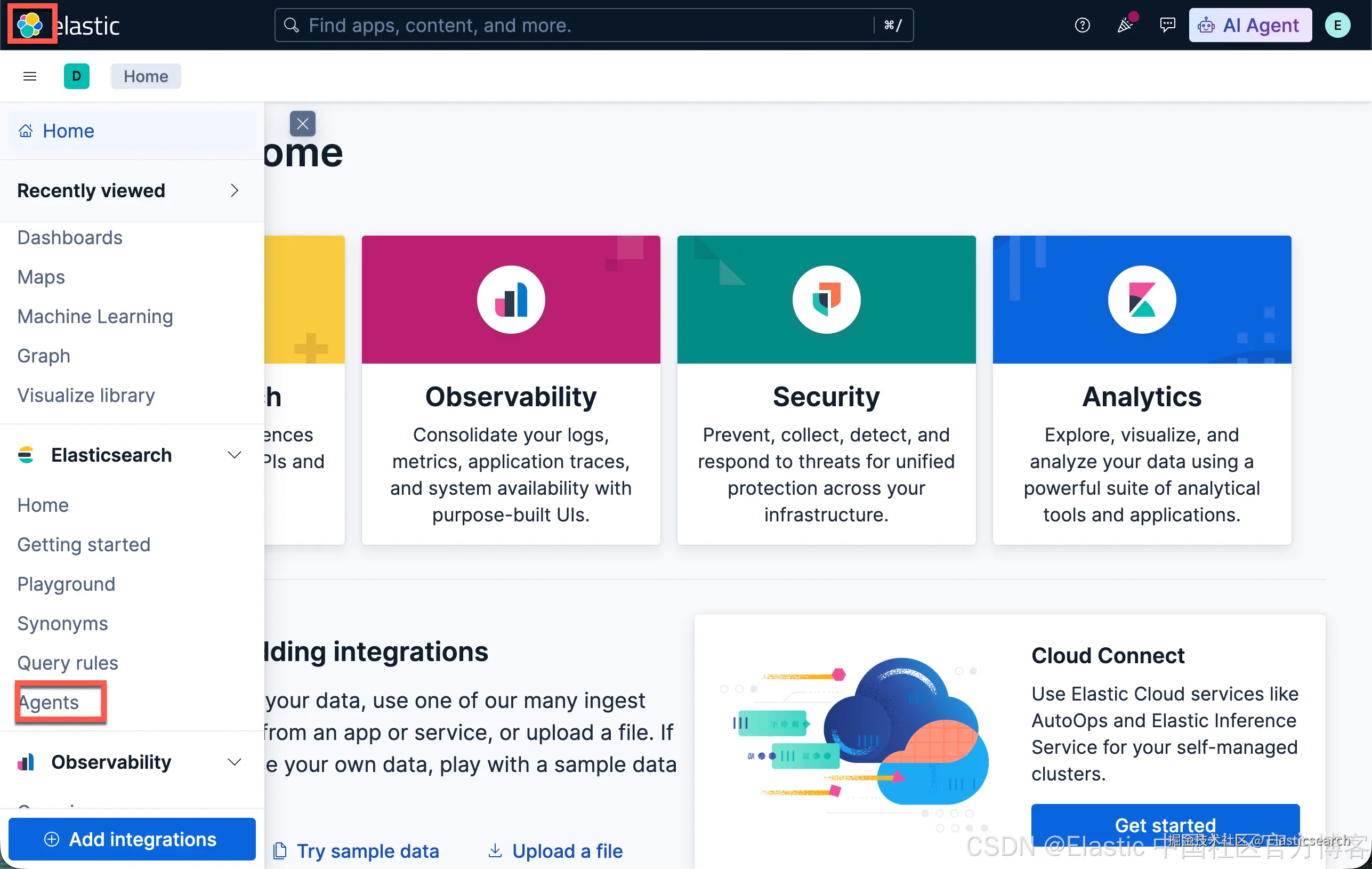Open the user profile avatar E
This screenshot has height=869, width=1372.
click(x=1337, y=25)
